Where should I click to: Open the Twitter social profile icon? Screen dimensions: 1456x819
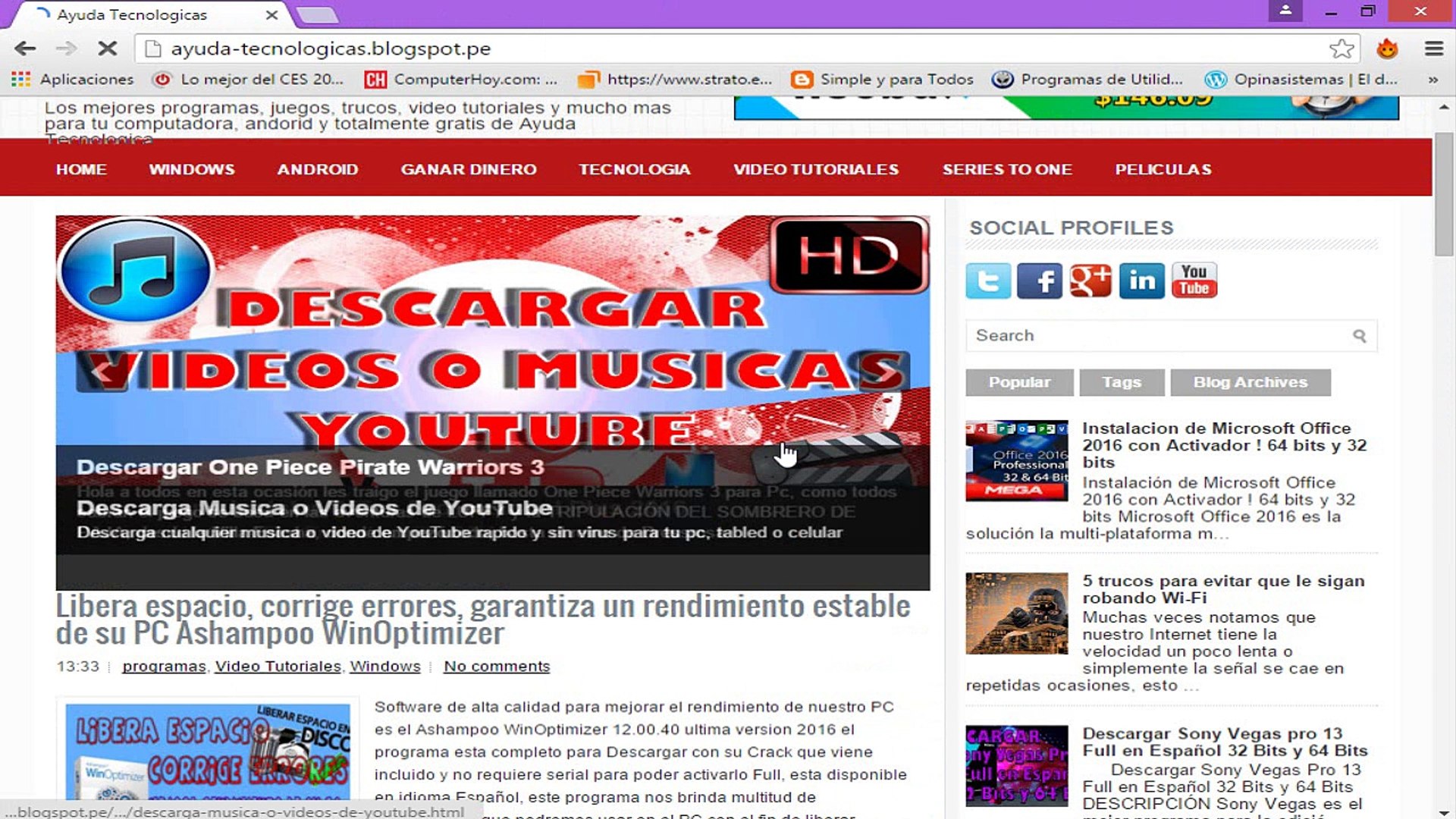987,281
